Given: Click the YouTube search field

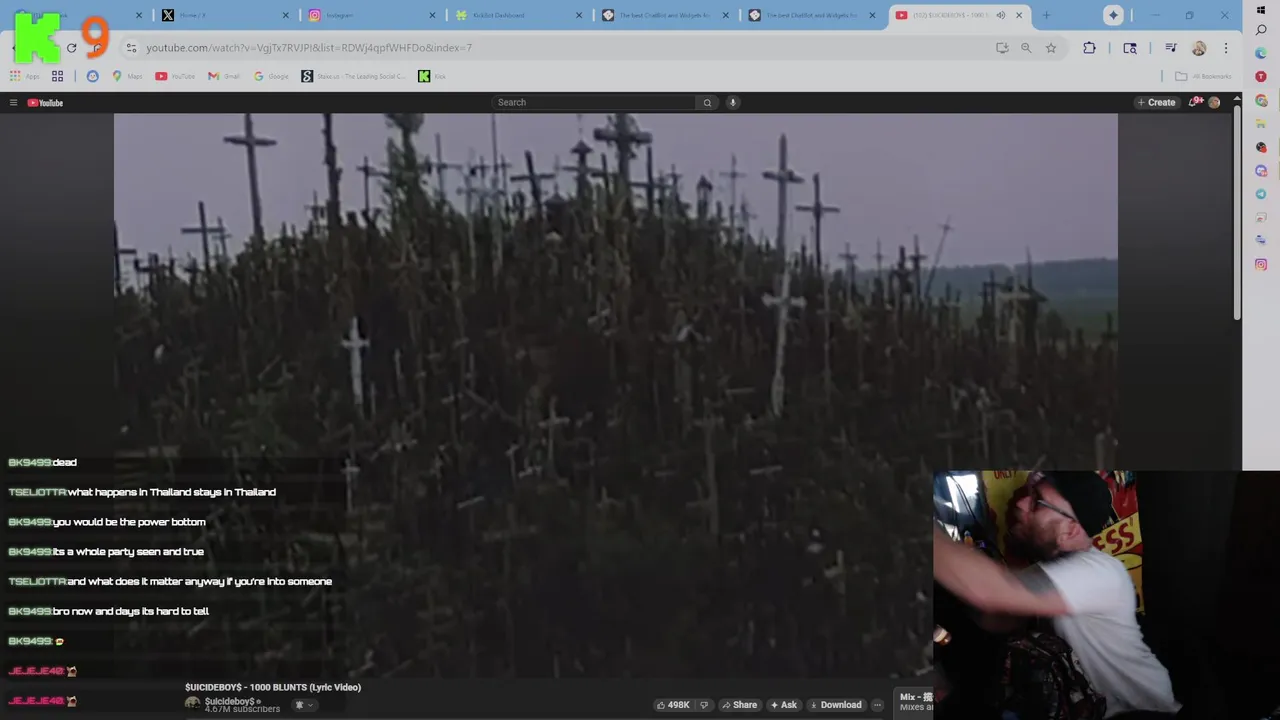Looking at the screenshot, I should tap(594, 102).
